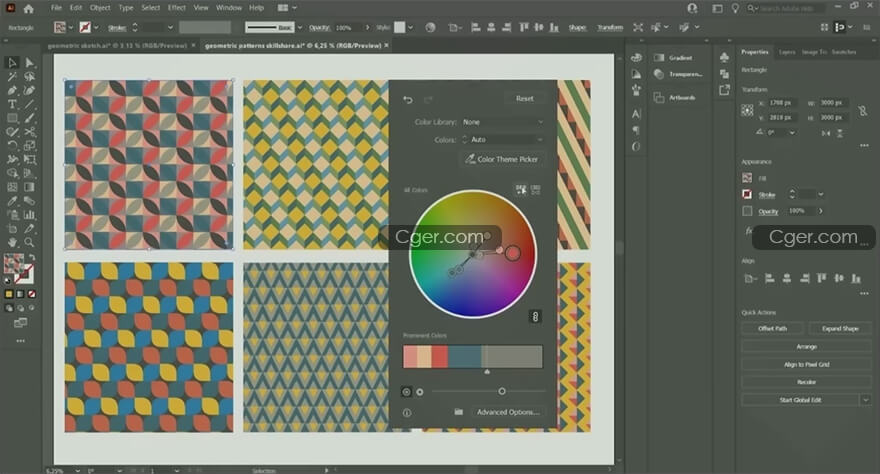Open the Start Global Edit dropdown arrow
880x474 pixels.
(864, 400)
